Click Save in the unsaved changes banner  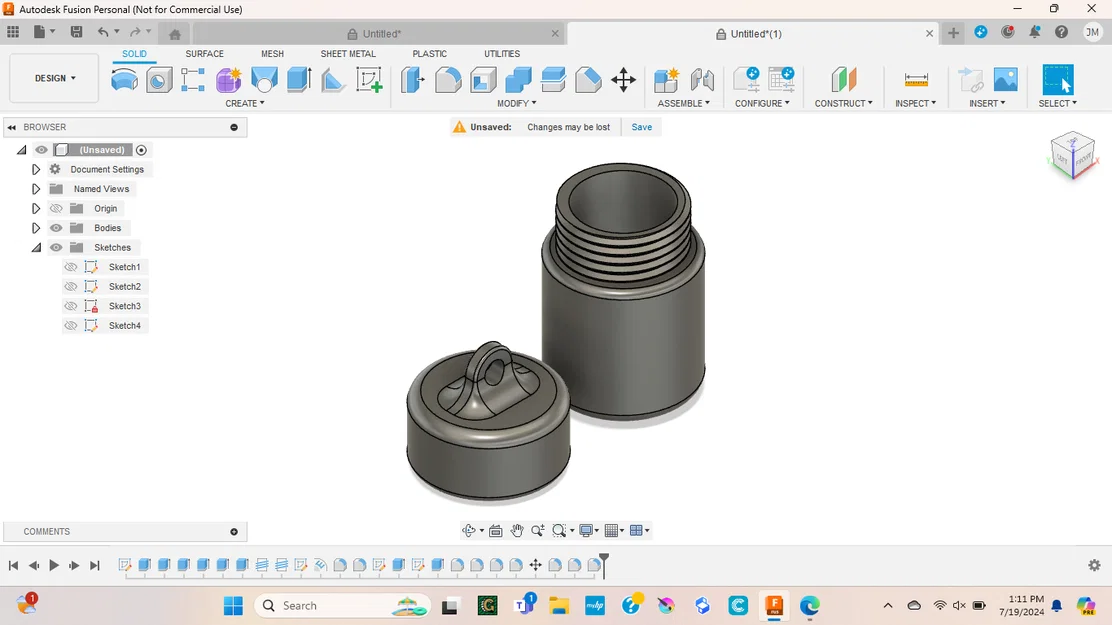point(641,127)
